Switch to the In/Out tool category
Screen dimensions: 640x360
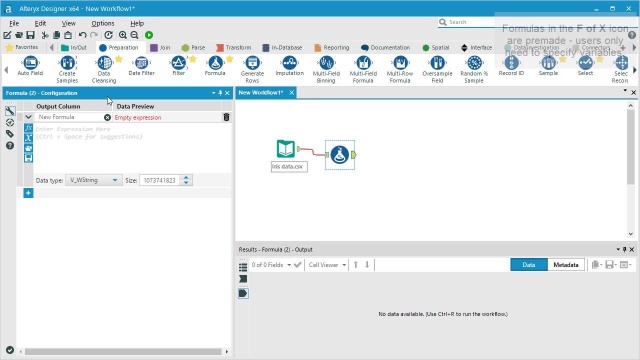coord(74,48)
